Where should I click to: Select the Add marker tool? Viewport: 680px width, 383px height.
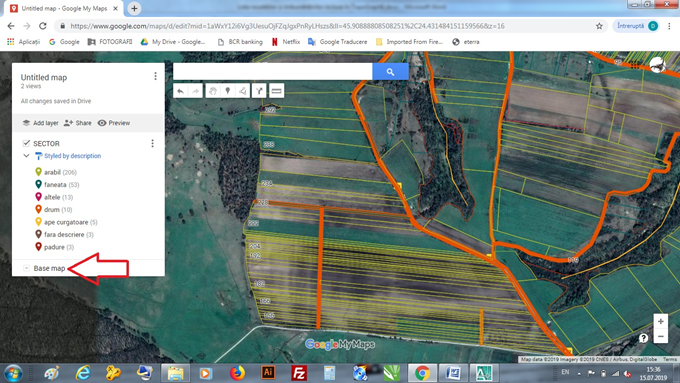(228, 91)
